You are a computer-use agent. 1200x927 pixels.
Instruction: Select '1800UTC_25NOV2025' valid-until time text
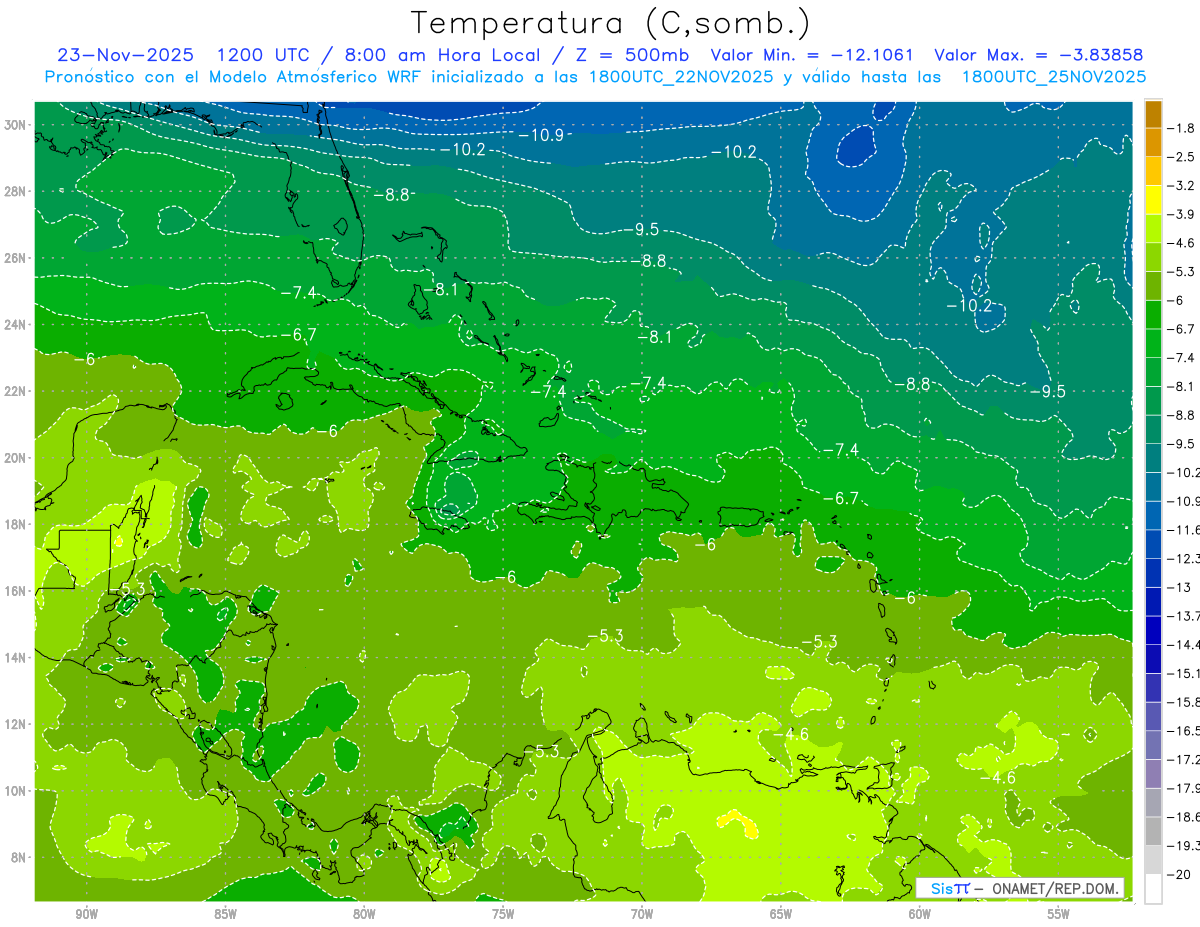pyautogui.click(x=1053, y=77)
